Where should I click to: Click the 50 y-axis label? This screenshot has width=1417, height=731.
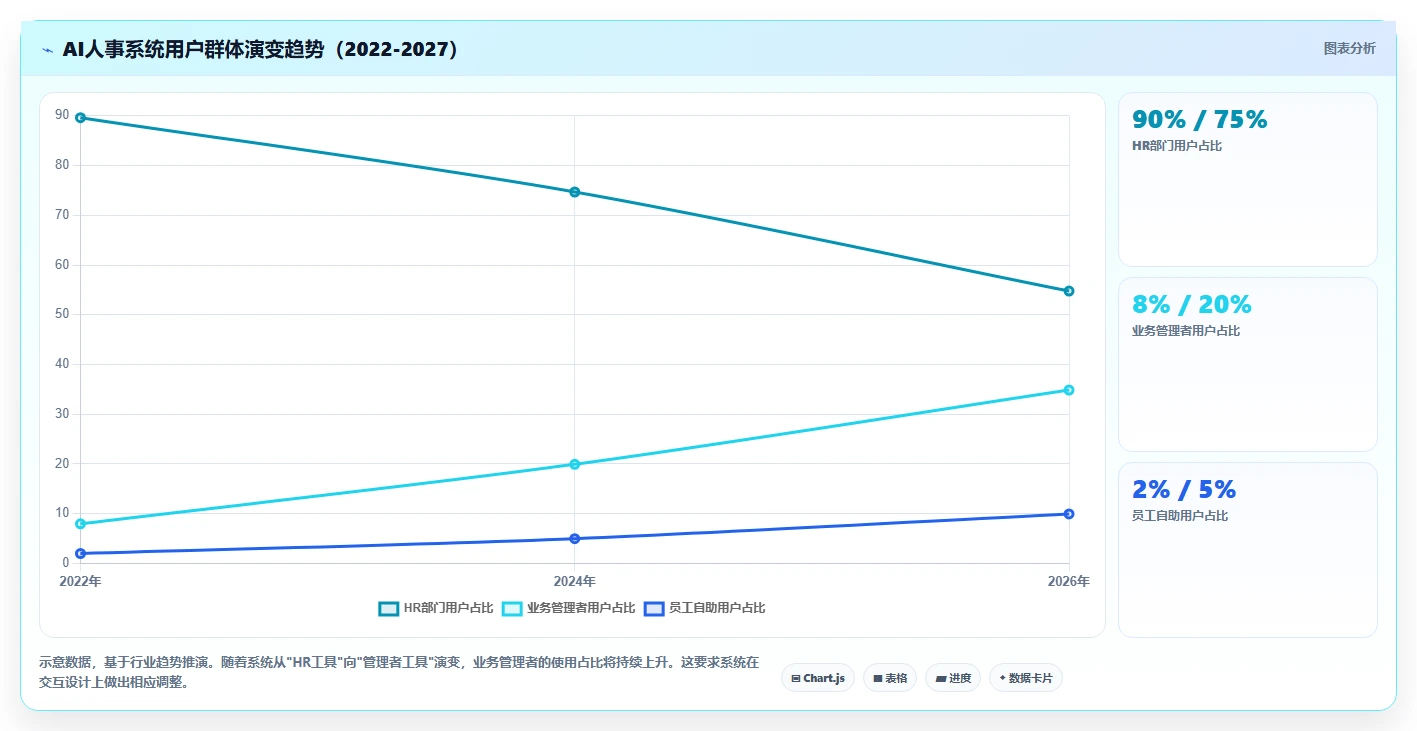62,314
